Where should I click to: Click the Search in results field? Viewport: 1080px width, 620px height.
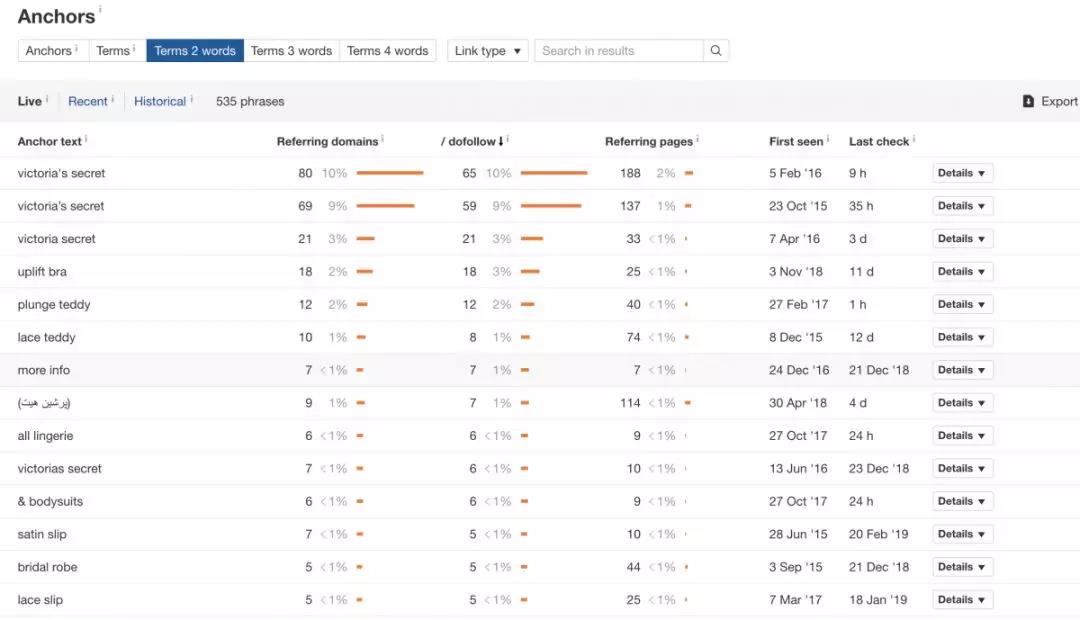point(619,51)
